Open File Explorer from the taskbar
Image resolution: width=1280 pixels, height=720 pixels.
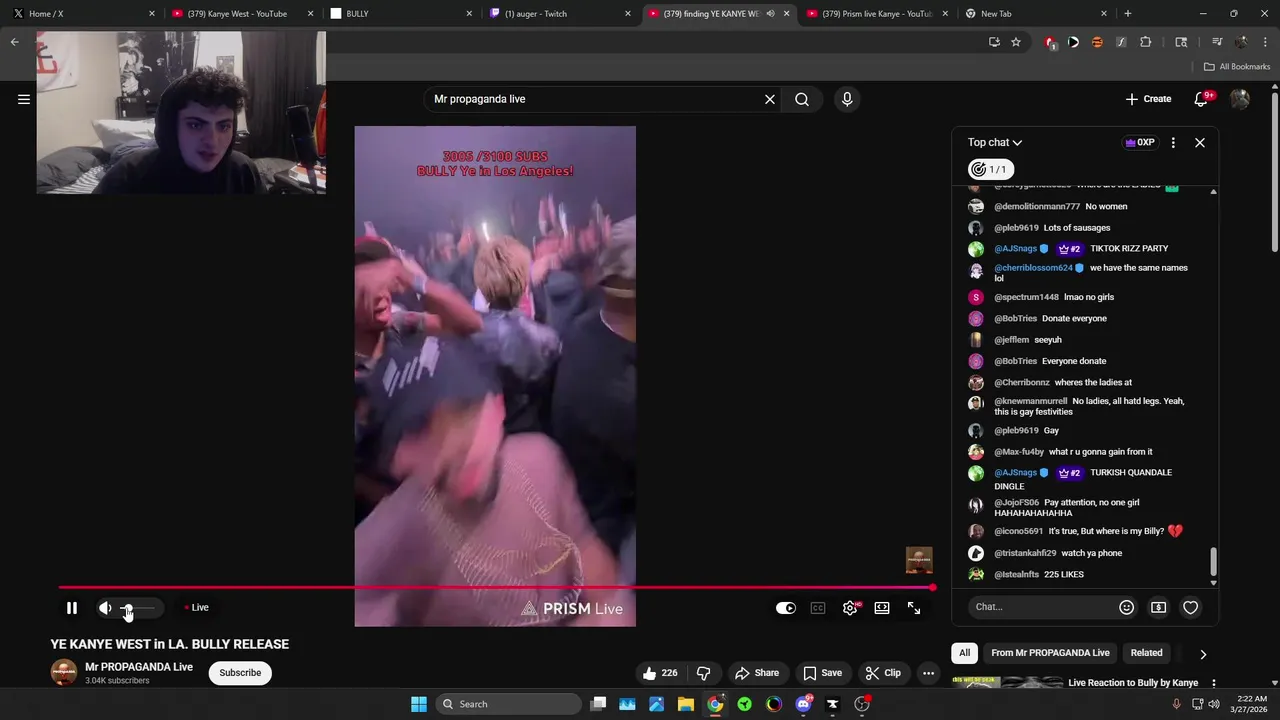click(686, 704)
